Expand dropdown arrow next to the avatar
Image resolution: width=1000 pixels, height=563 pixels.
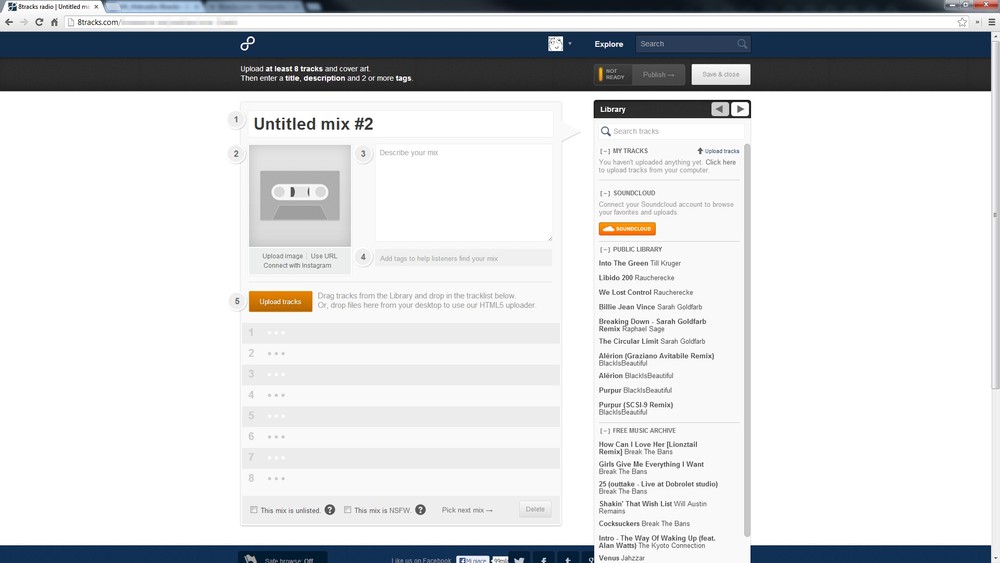pos(570,44)
